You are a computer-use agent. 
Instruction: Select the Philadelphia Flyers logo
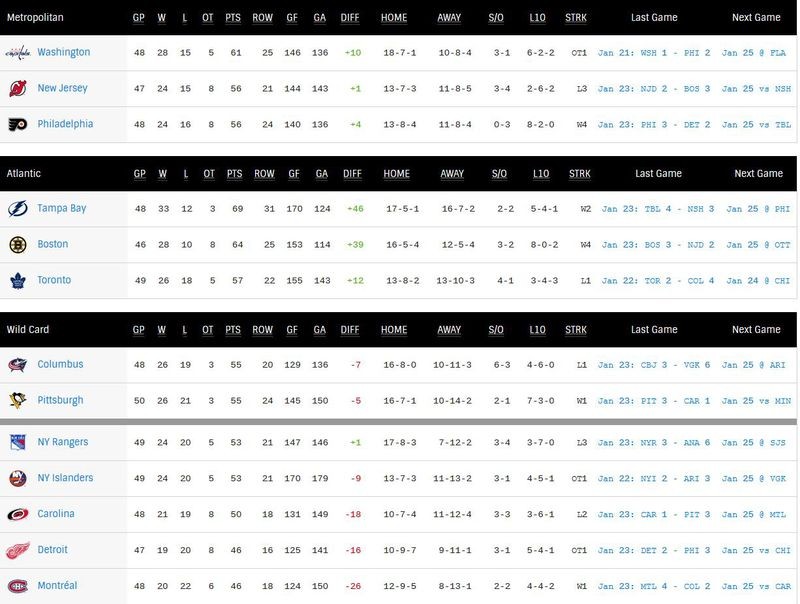[x=19, y=124]
